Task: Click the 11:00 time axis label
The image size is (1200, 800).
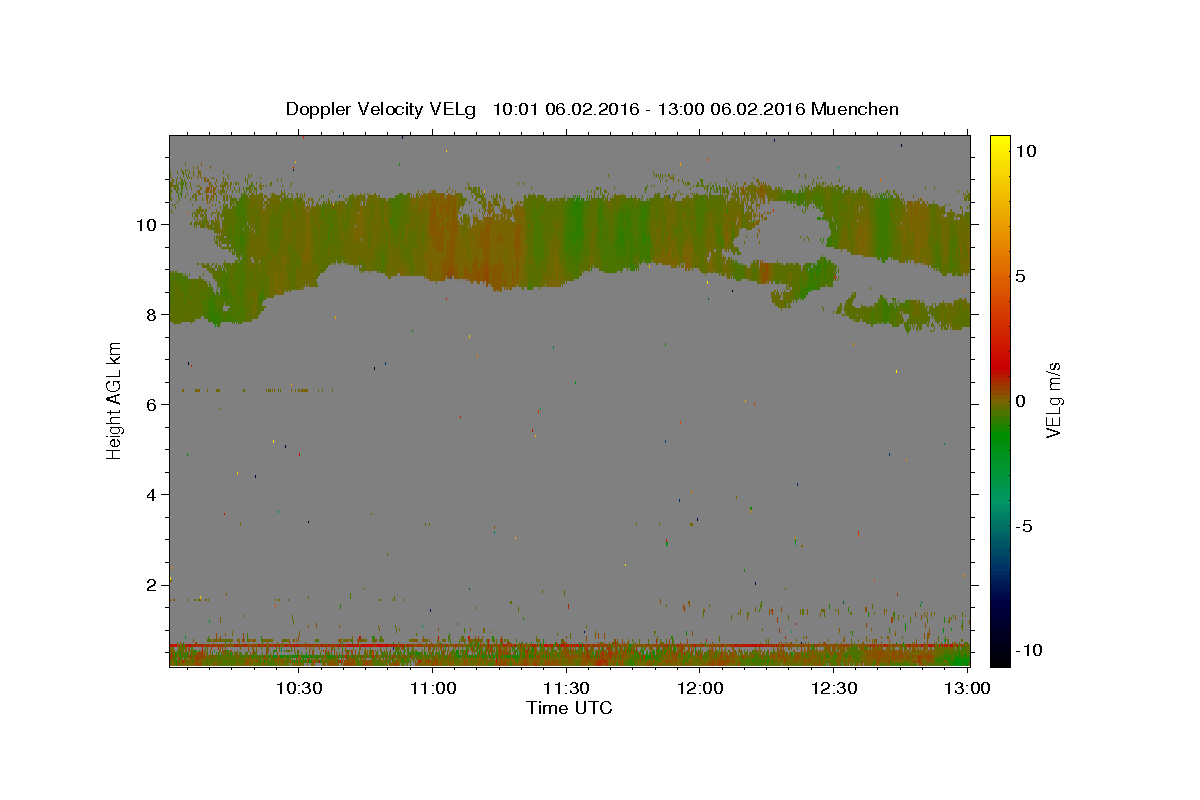Action: click(432, 689)
